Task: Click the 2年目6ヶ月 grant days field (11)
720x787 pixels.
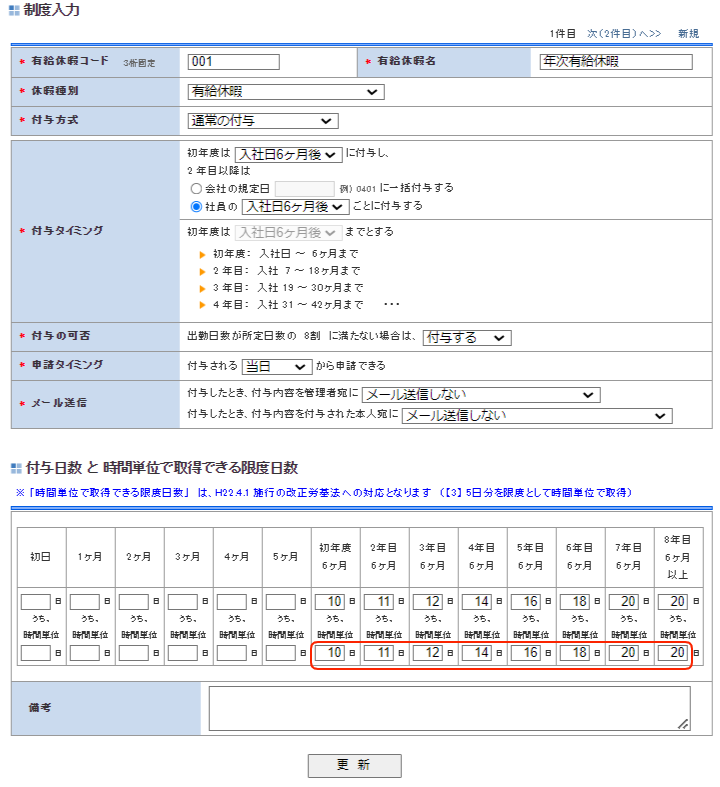Action: click(x=379, y=601)
